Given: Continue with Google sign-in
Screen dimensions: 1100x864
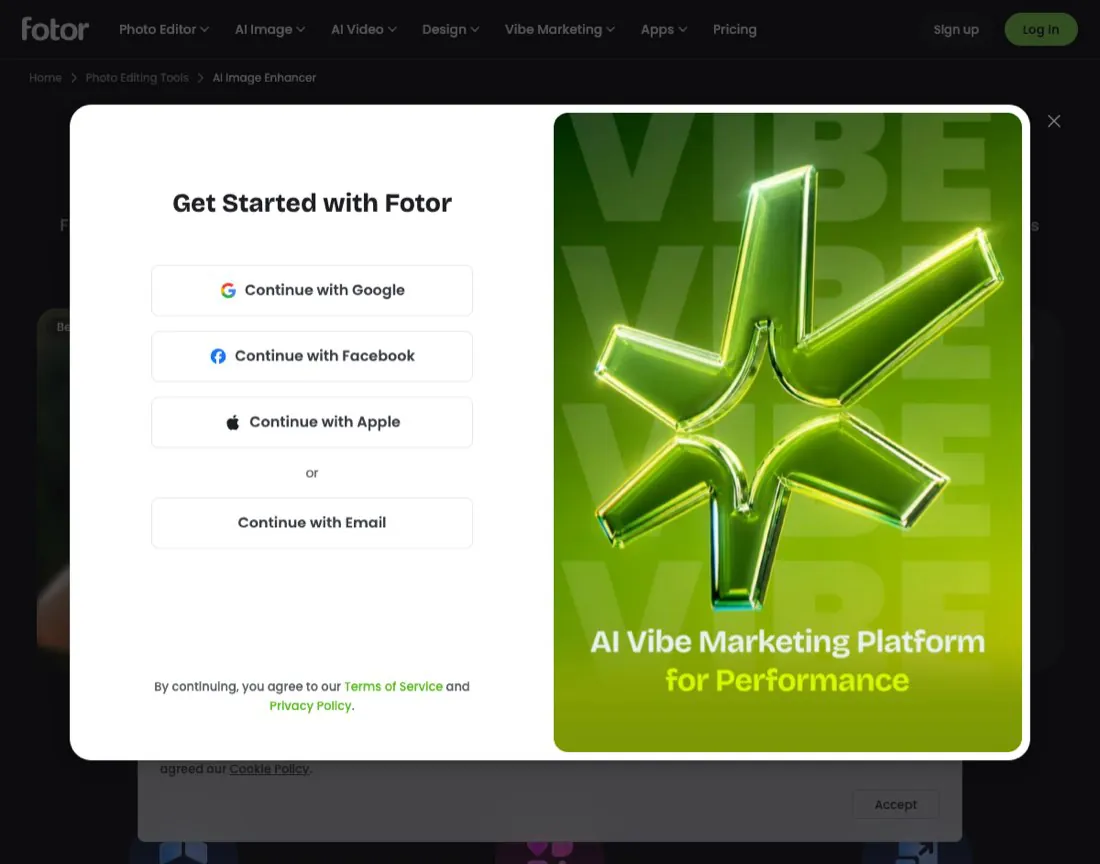Looking at the screenshot, I should (x=312, y=290).
